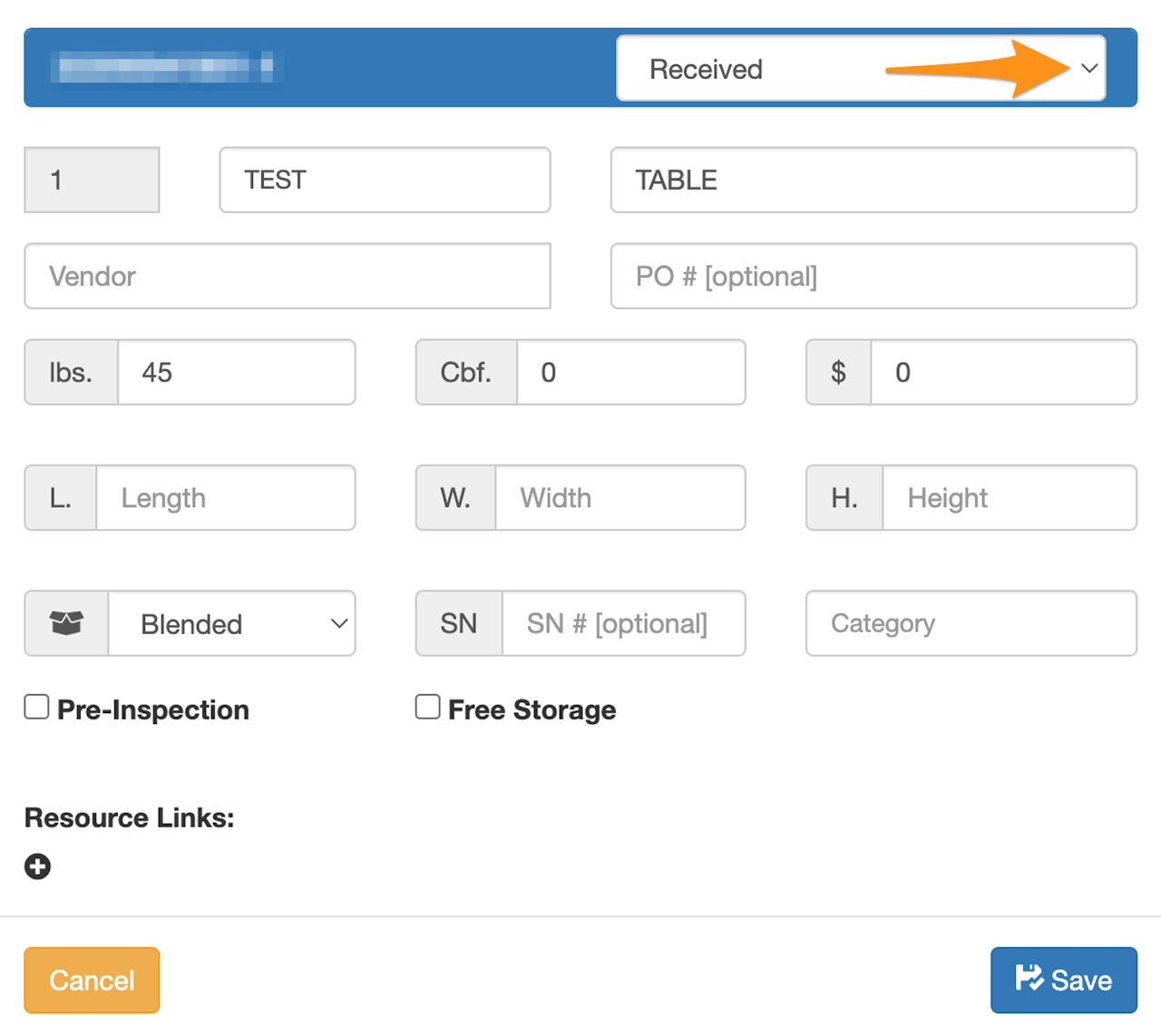Viewport: 1161px width, 1036px height.
Task: Click the Width input field
Action: coord(620,498)
